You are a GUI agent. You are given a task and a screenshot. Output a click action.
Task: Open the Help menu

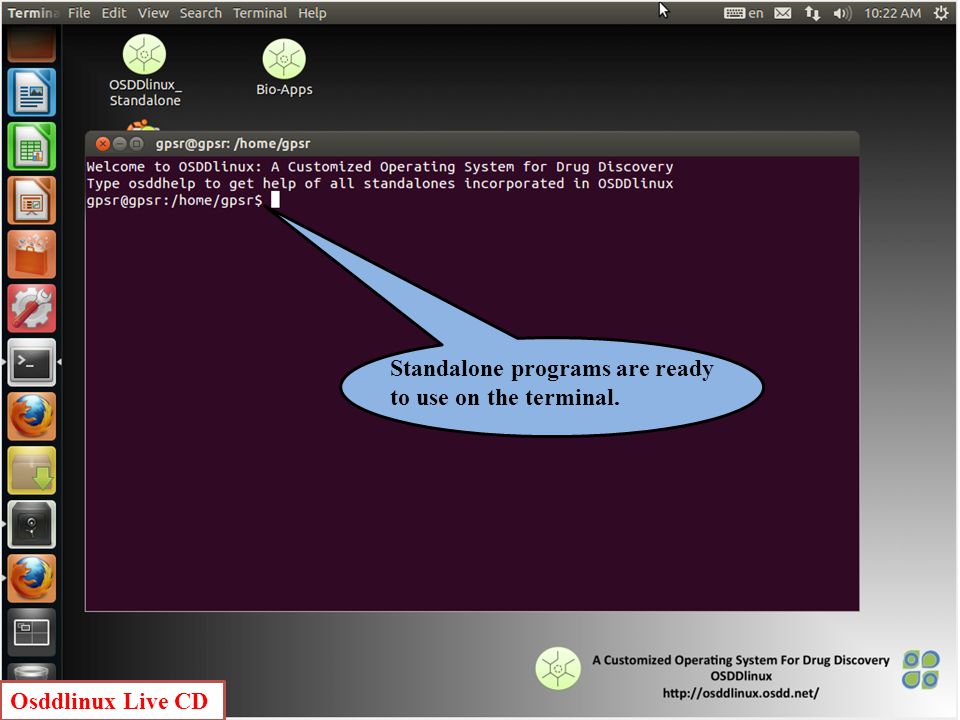point(312,13)
